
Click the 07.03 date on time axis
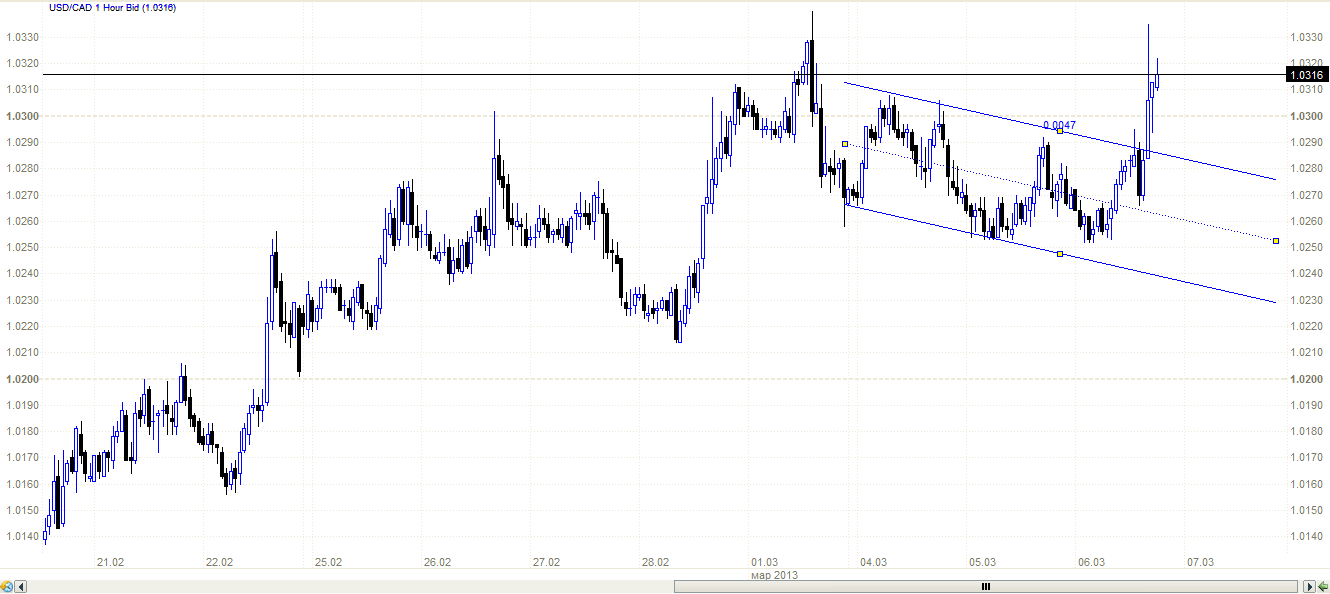pos(1200,563)
